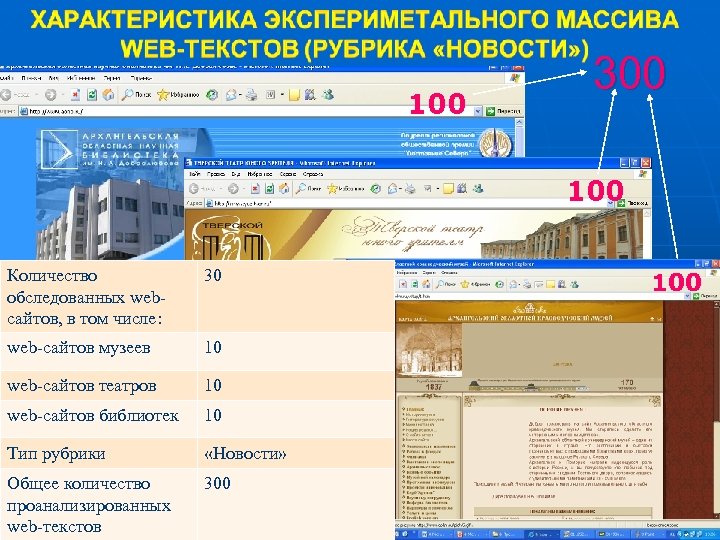
Task: Click Forward arrow in theatre browser window
Action: tap(233, 189)
